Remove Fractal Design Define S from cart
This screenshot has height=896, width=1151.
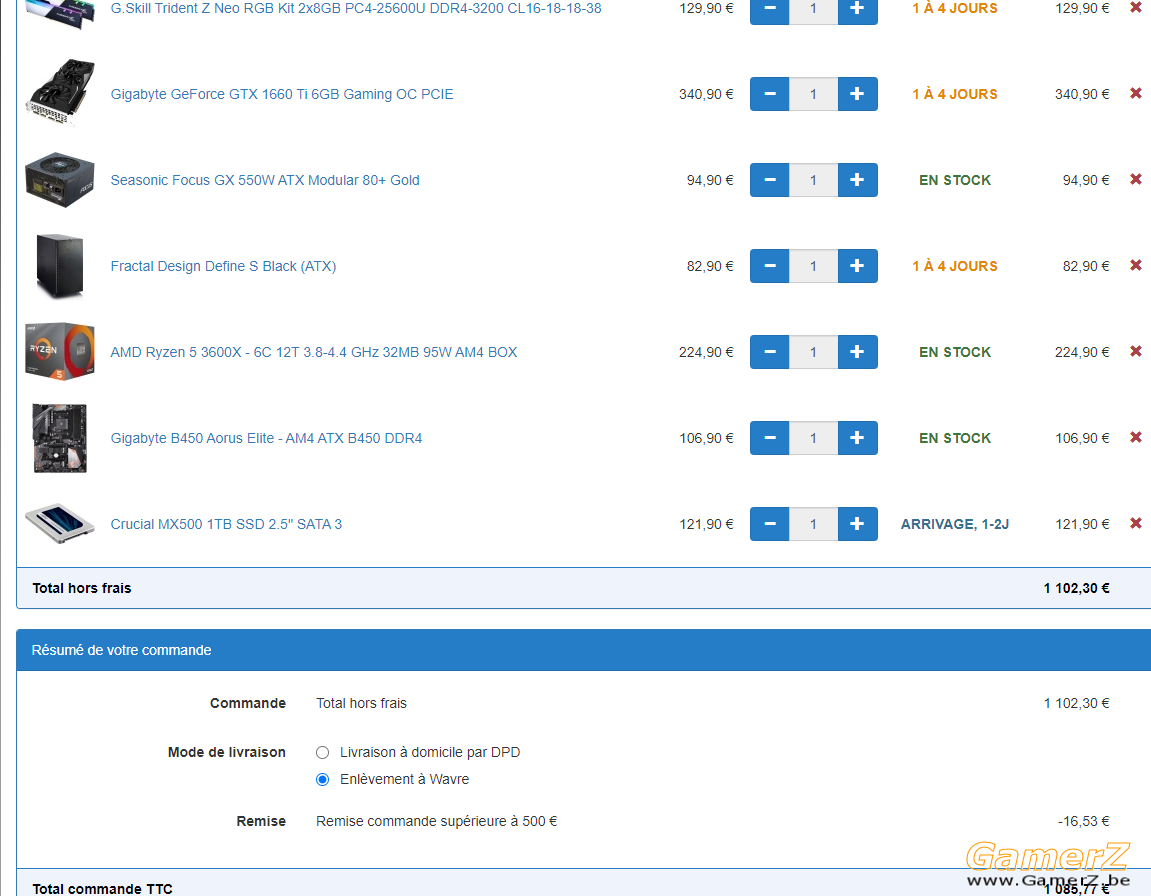(x=1136, y=265)
